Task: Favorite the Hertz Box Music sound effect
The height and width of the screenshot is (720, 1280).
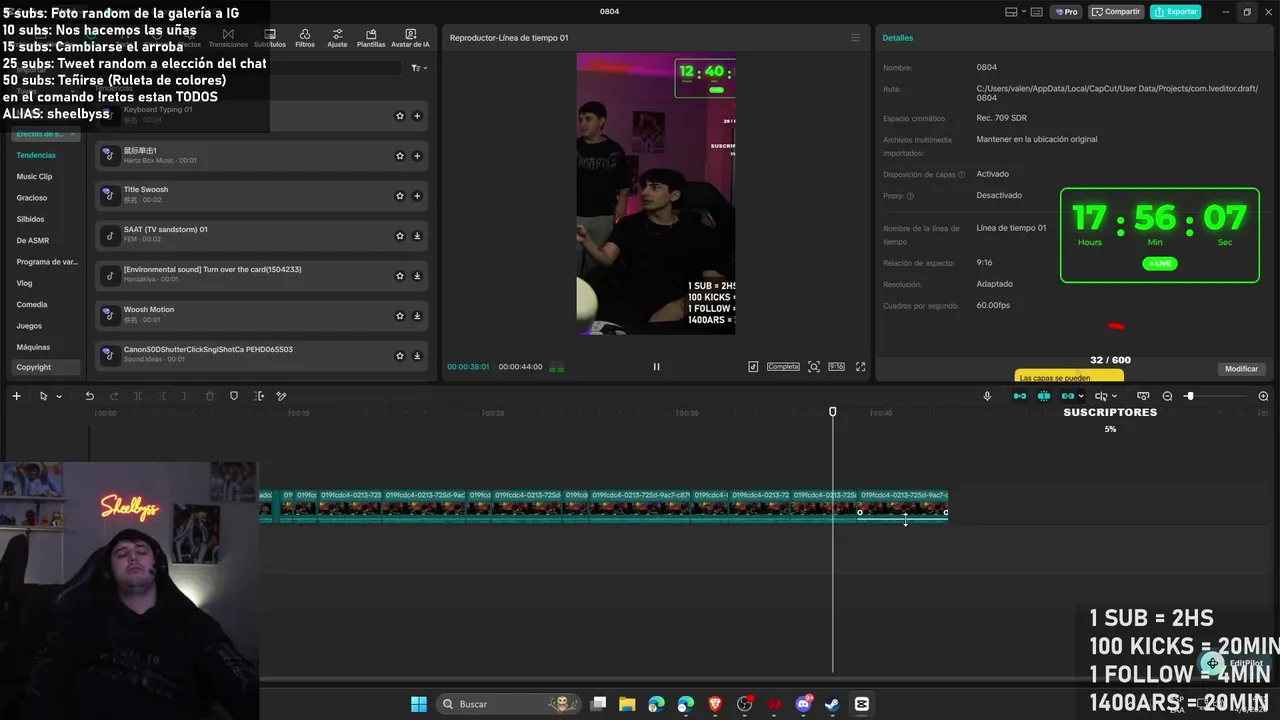Action: click(400, 156)
